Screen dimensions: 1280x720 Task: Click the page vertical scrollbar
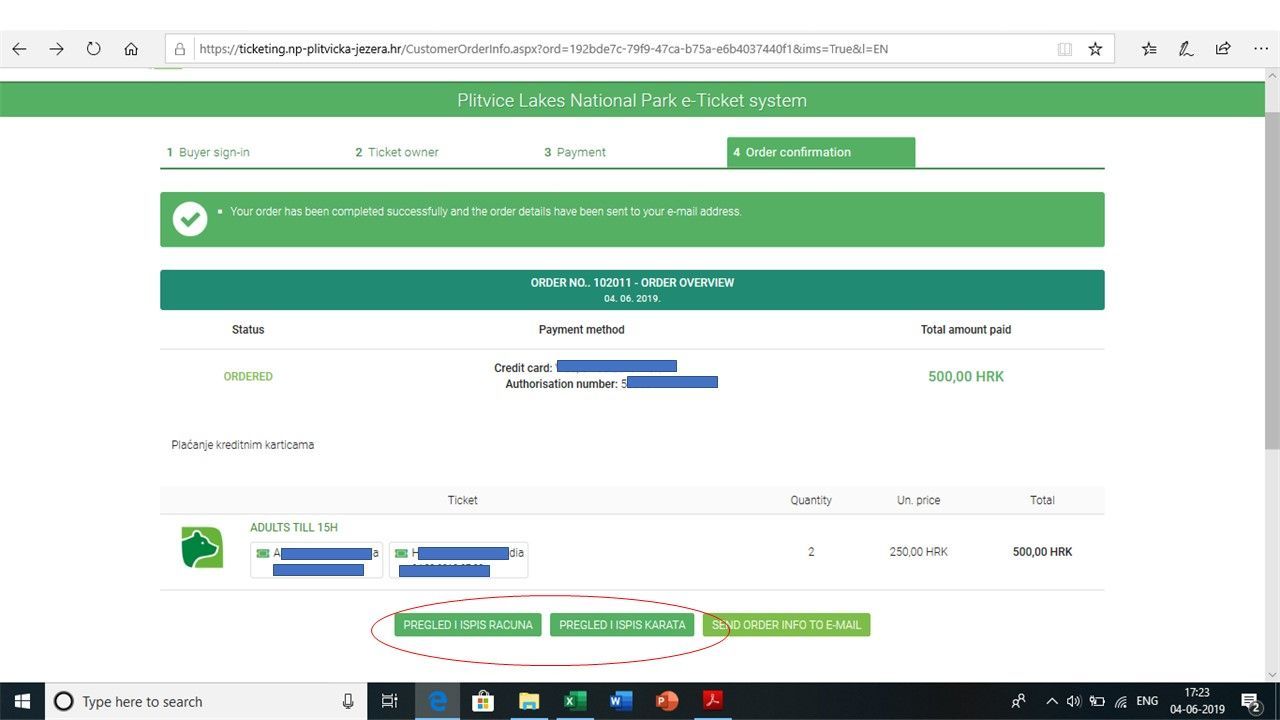(1271, 300)
